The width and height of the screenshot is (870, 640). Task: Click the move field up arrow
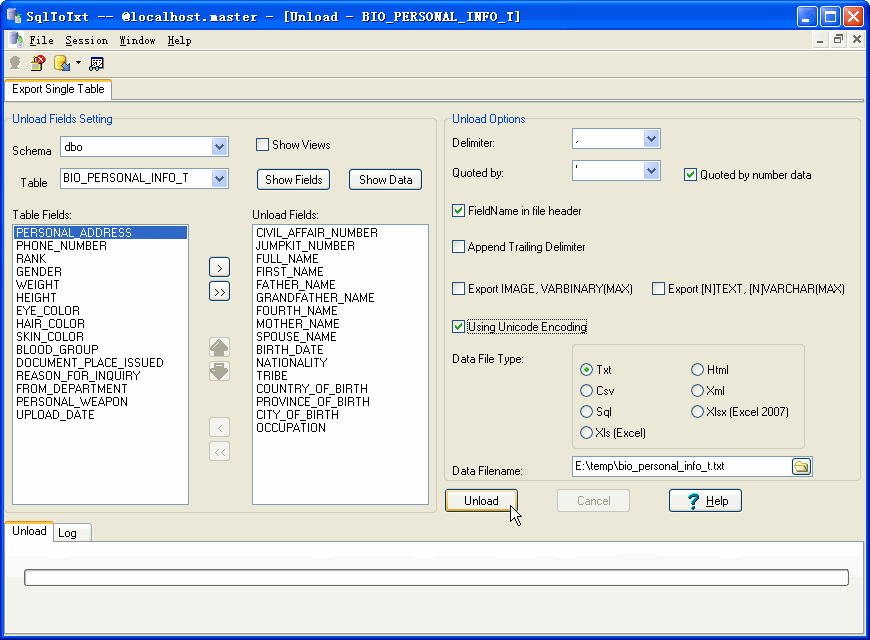[220, 347]
